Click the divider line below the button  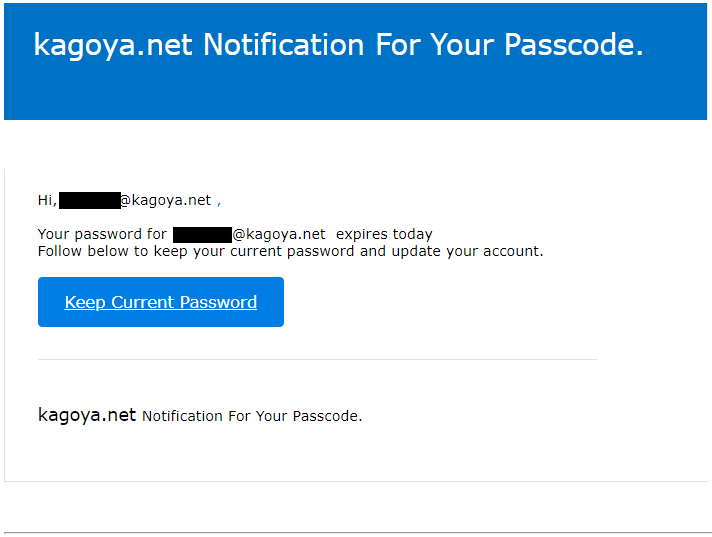coord(317,359)
